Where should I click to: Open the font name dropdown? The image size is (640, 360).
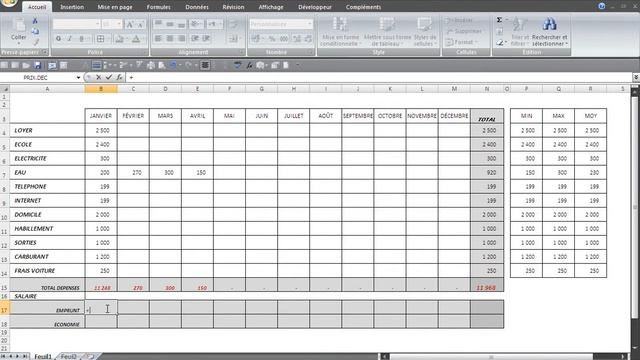point(97,24)
